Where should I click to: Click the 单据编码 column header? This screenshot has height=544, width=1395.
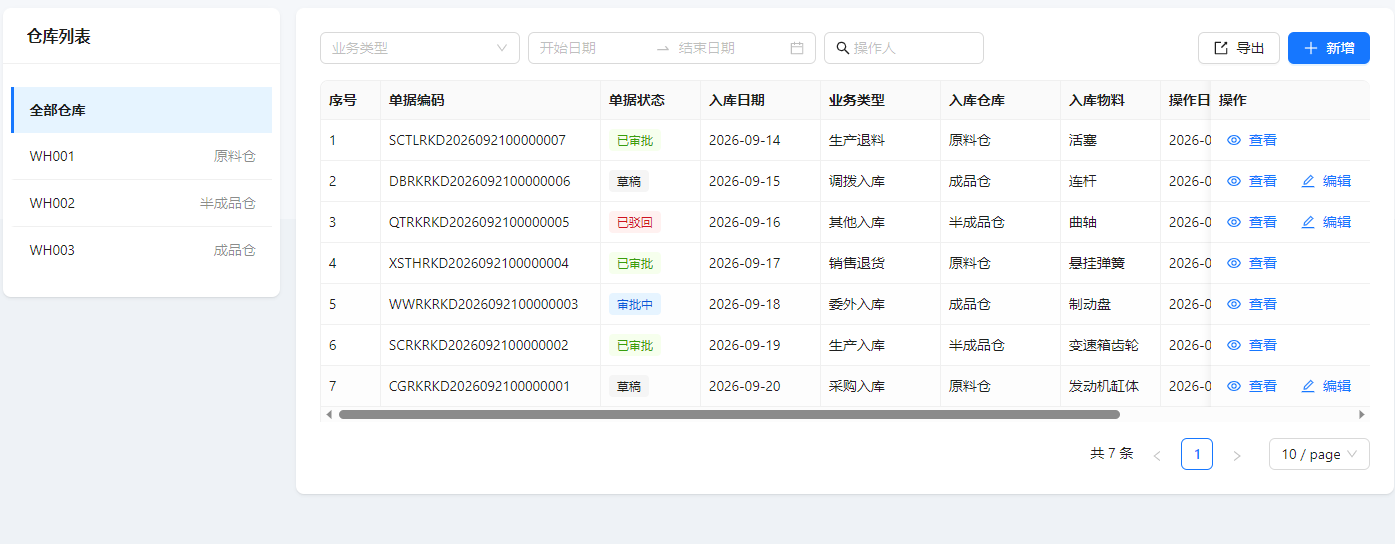coord(490,100)
